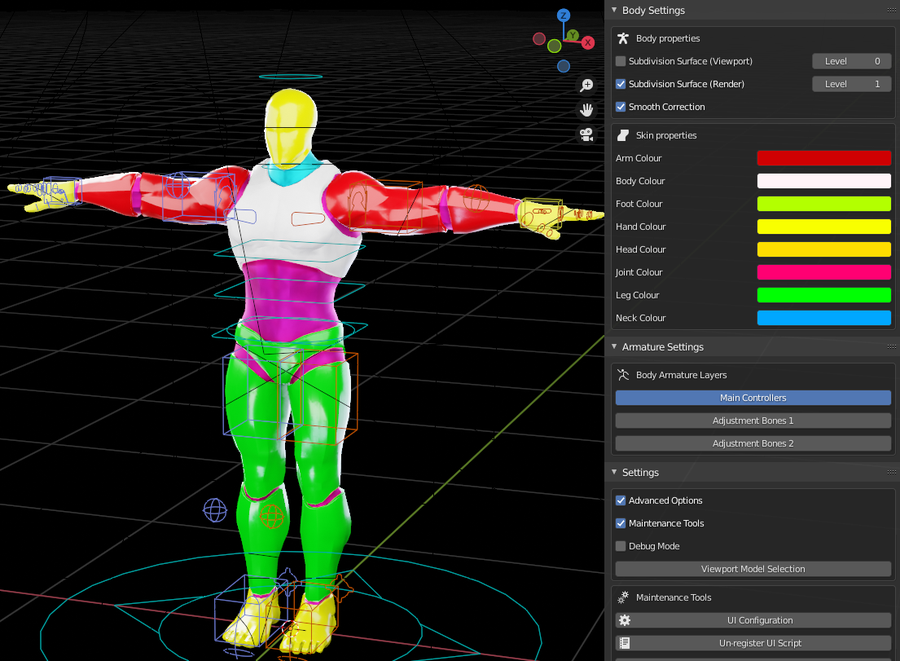This screenshot has height=661, width=900.
Task: Click Armature Settings panel drag handle
Action: 891,347
